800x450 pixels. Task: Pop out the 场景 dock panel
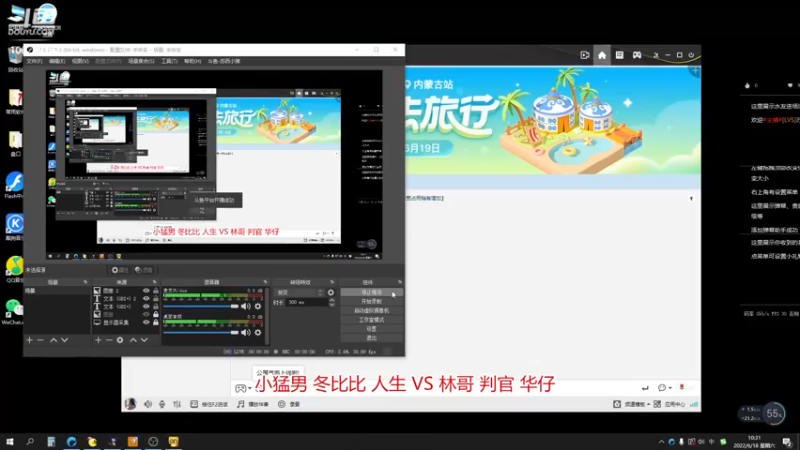pos(85,282)
